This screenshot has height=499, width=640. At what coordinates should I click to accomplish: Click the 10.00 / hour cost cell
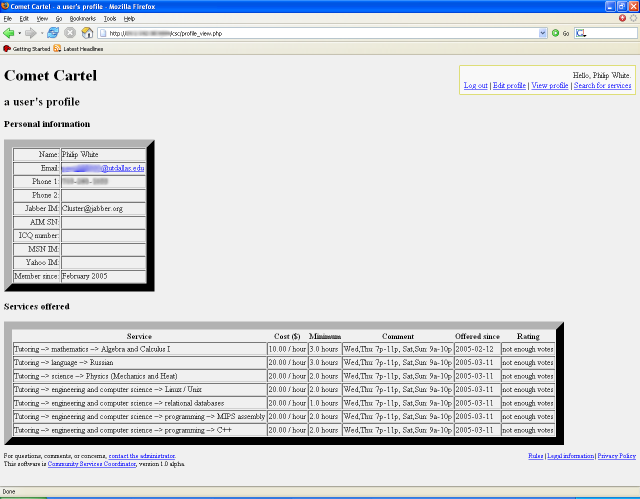pos(287,349)
